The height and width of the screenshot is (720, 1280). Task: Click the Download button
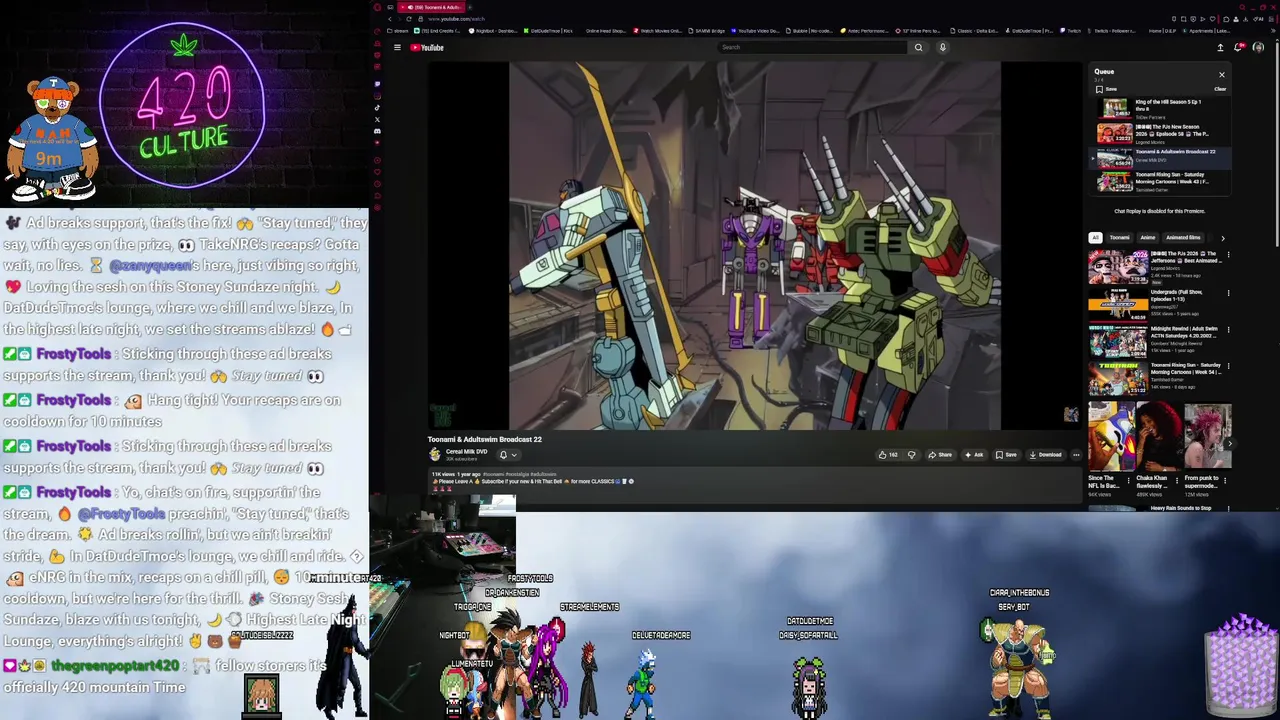[1045, 455]
